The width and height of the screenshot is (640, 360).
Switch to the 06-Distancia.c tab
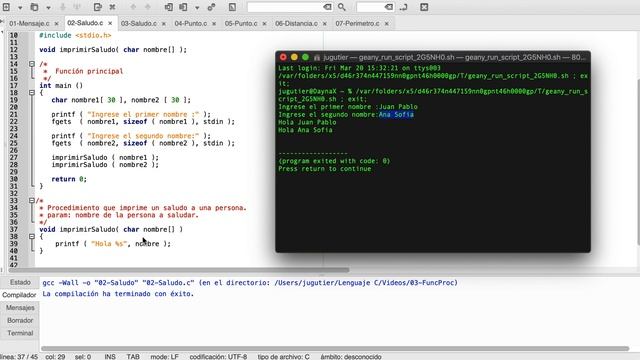pyautogui.click(x=296, y=24)
